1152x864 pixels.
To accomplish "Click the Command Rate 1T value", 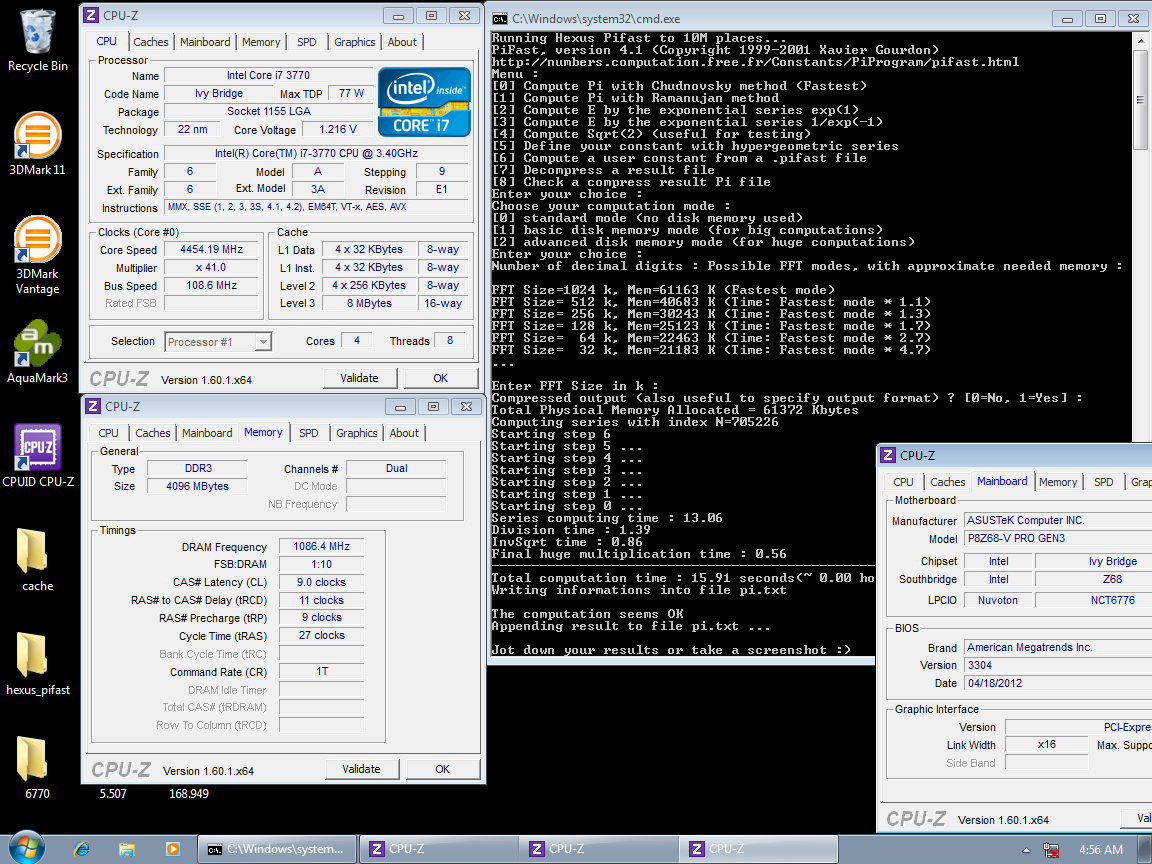I will [x=322, y=672].
